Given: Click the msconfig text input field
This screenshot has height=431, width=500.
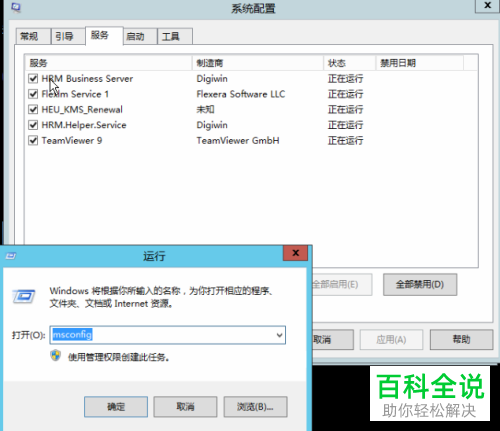Looking at the screenshot, I should [168, 335].
